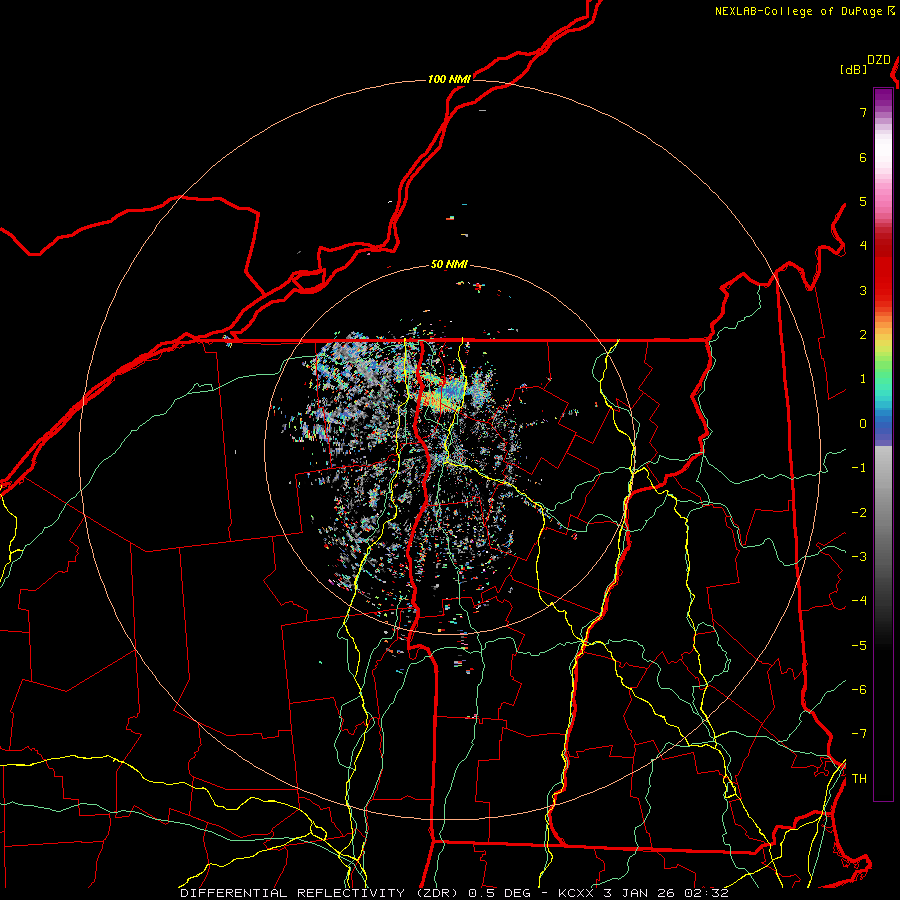
Task: Select the positive 5 dB scale value
Action: tap(863, 201)
